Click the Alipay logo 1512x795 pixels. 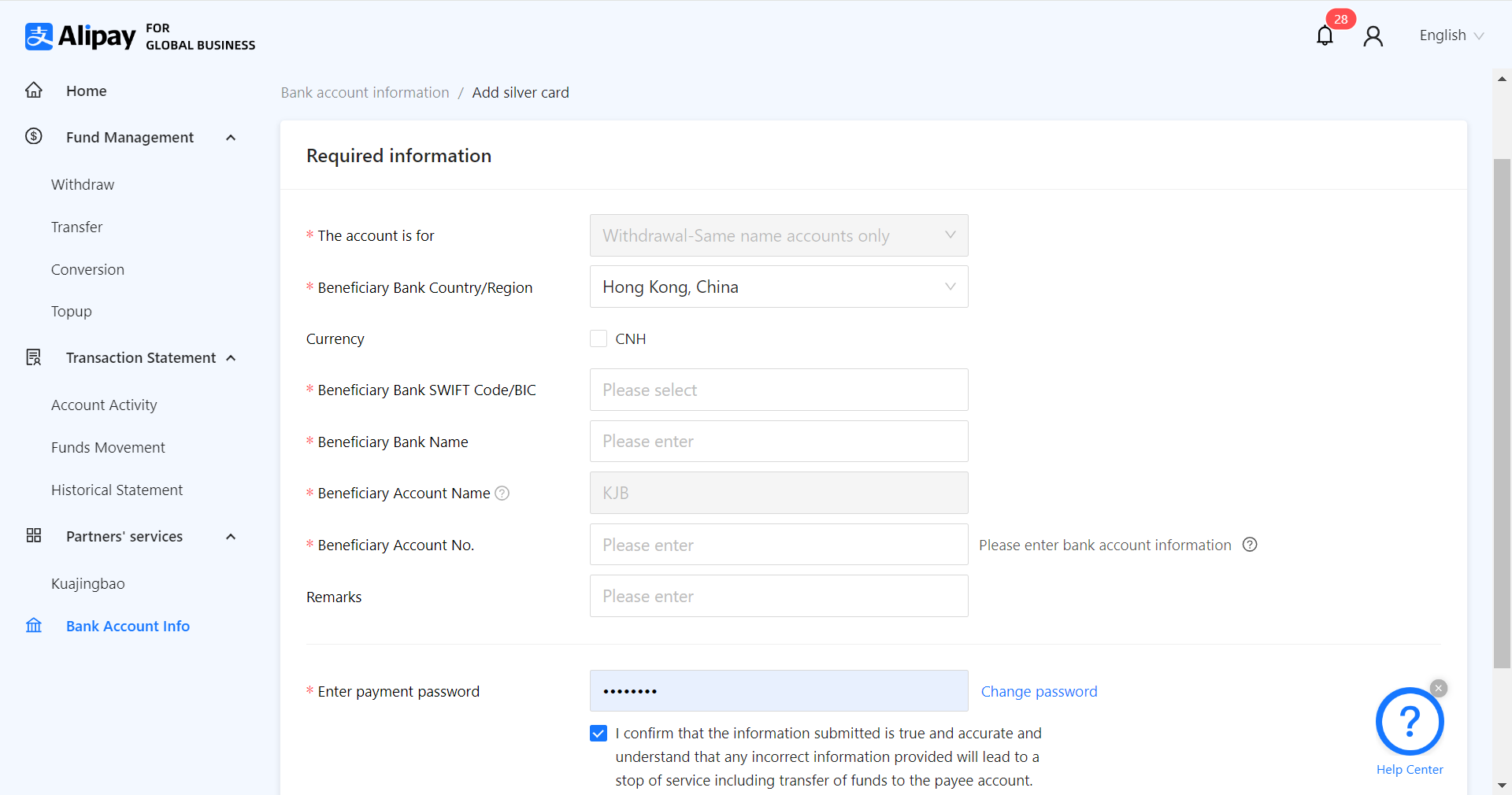click(x=81, y=36)
